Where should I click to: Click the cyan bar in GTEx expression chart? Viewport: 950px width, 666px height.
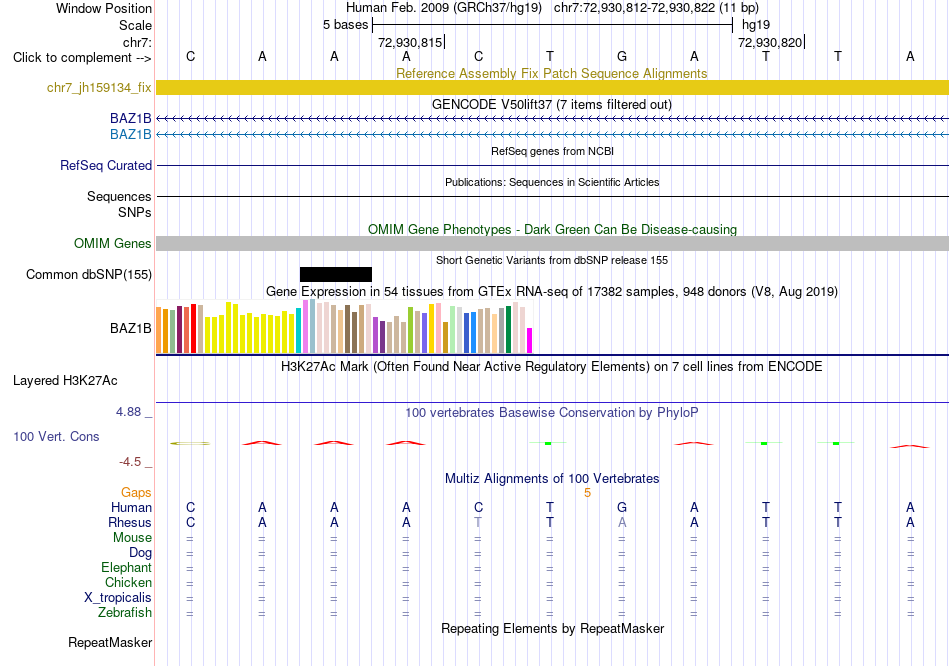[x=298, y=330]
